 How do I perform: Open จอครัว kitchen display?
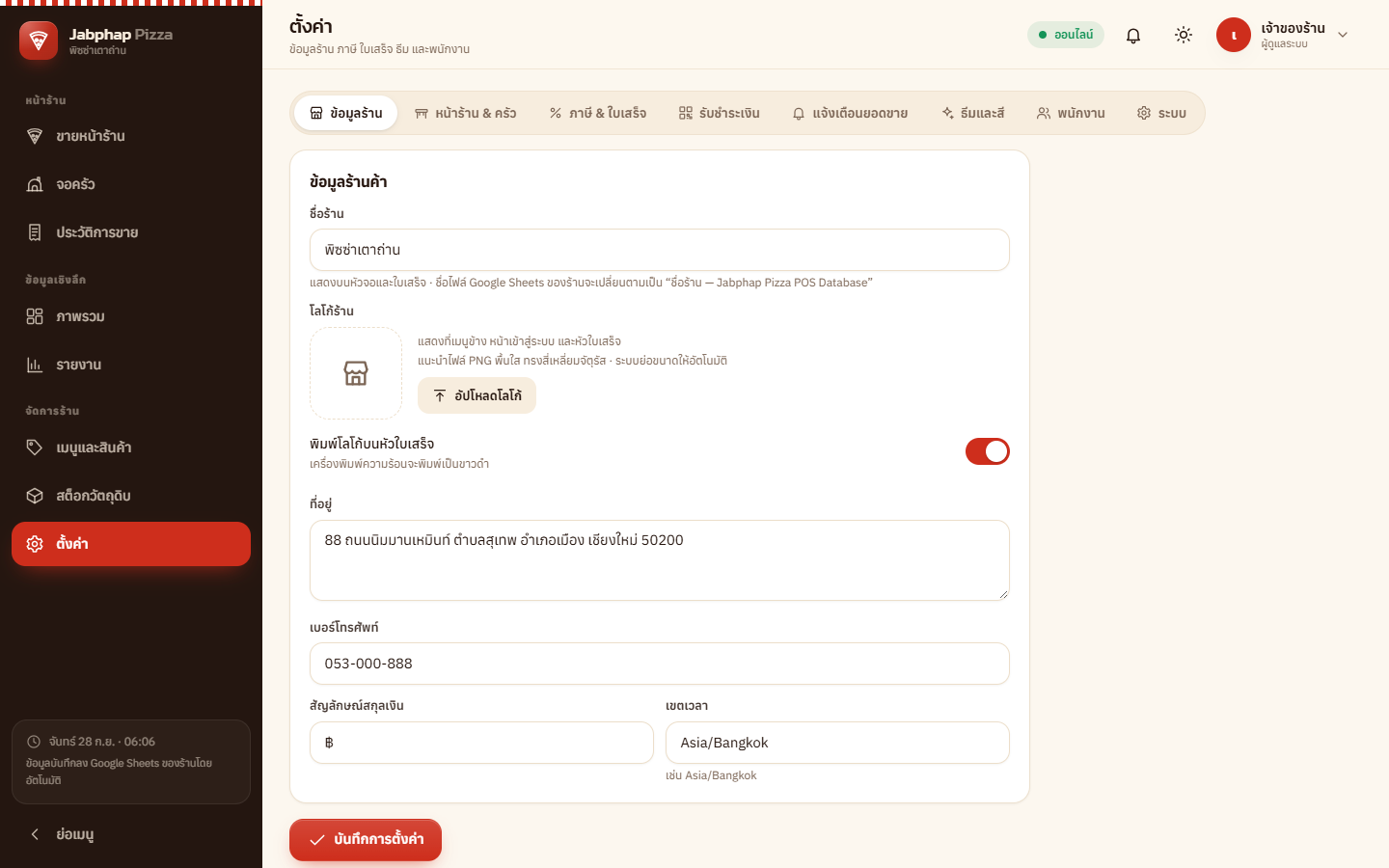point(131,184)
